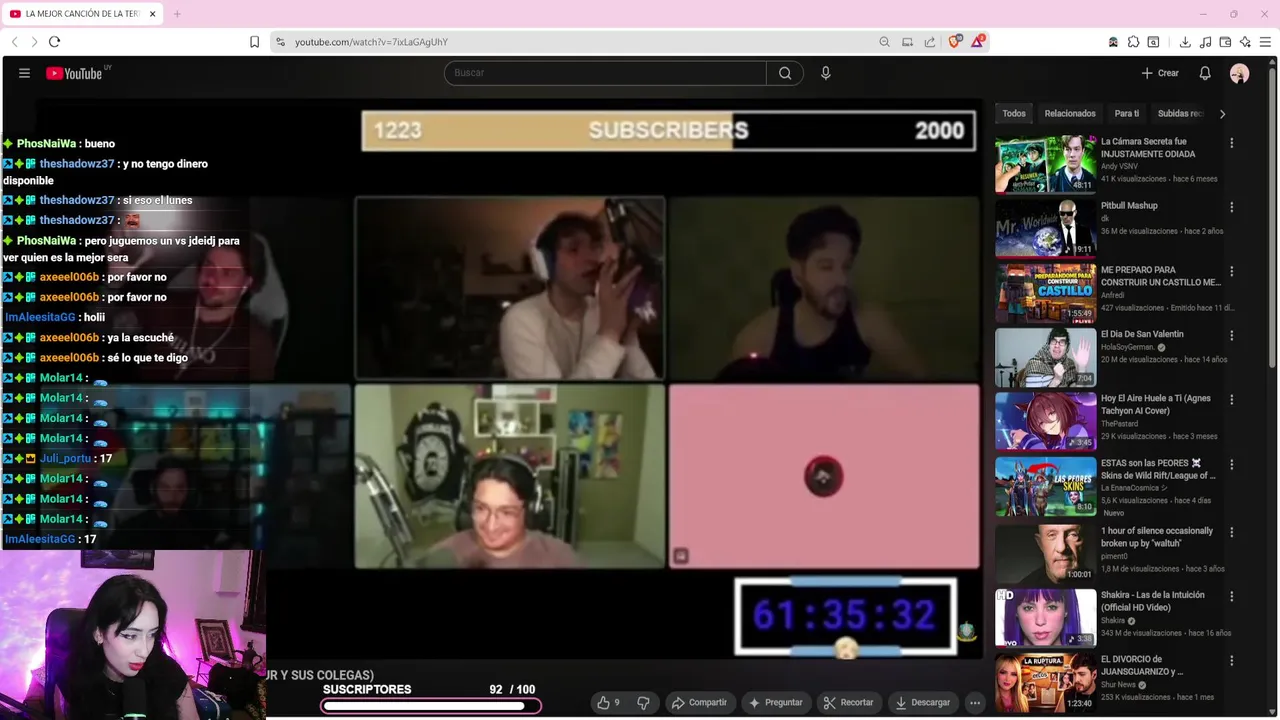The height and width of the screenshot is (720, 1280).
Task: Open Brave Shields lion icon
Action: point(954,42)
